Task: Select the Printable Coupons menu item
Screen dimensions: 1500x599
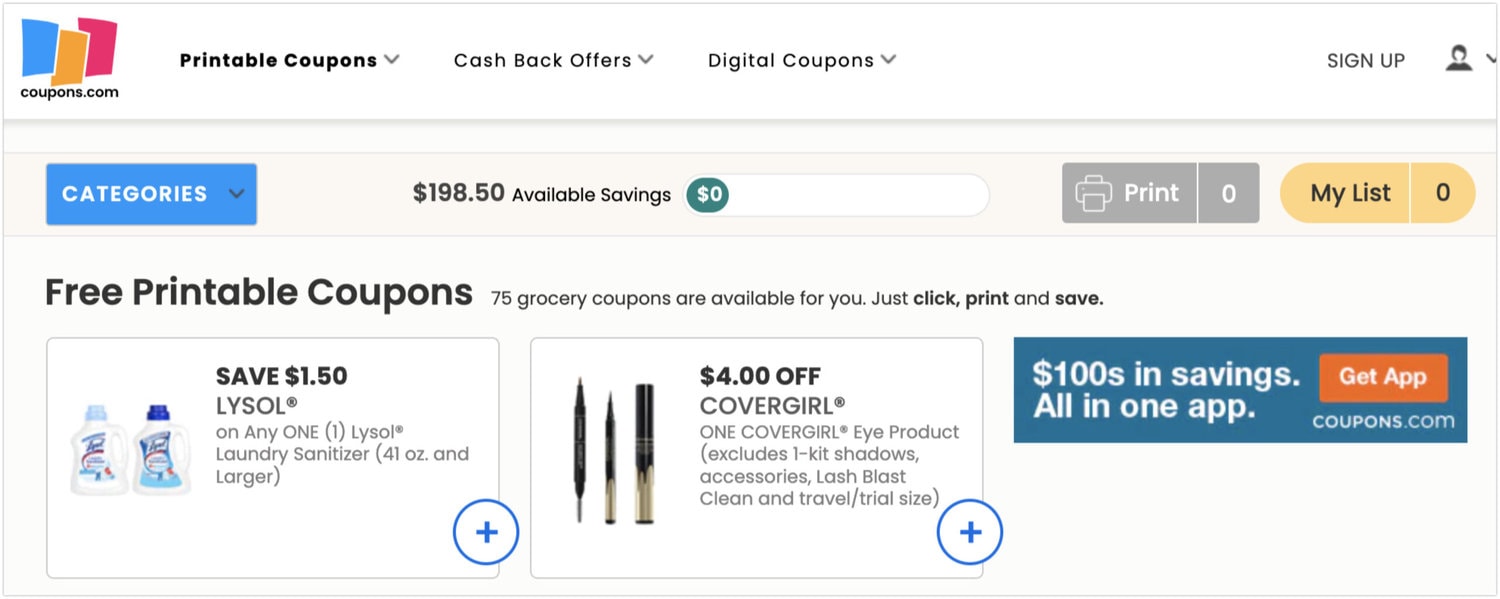Action: [x=278, y=59]
